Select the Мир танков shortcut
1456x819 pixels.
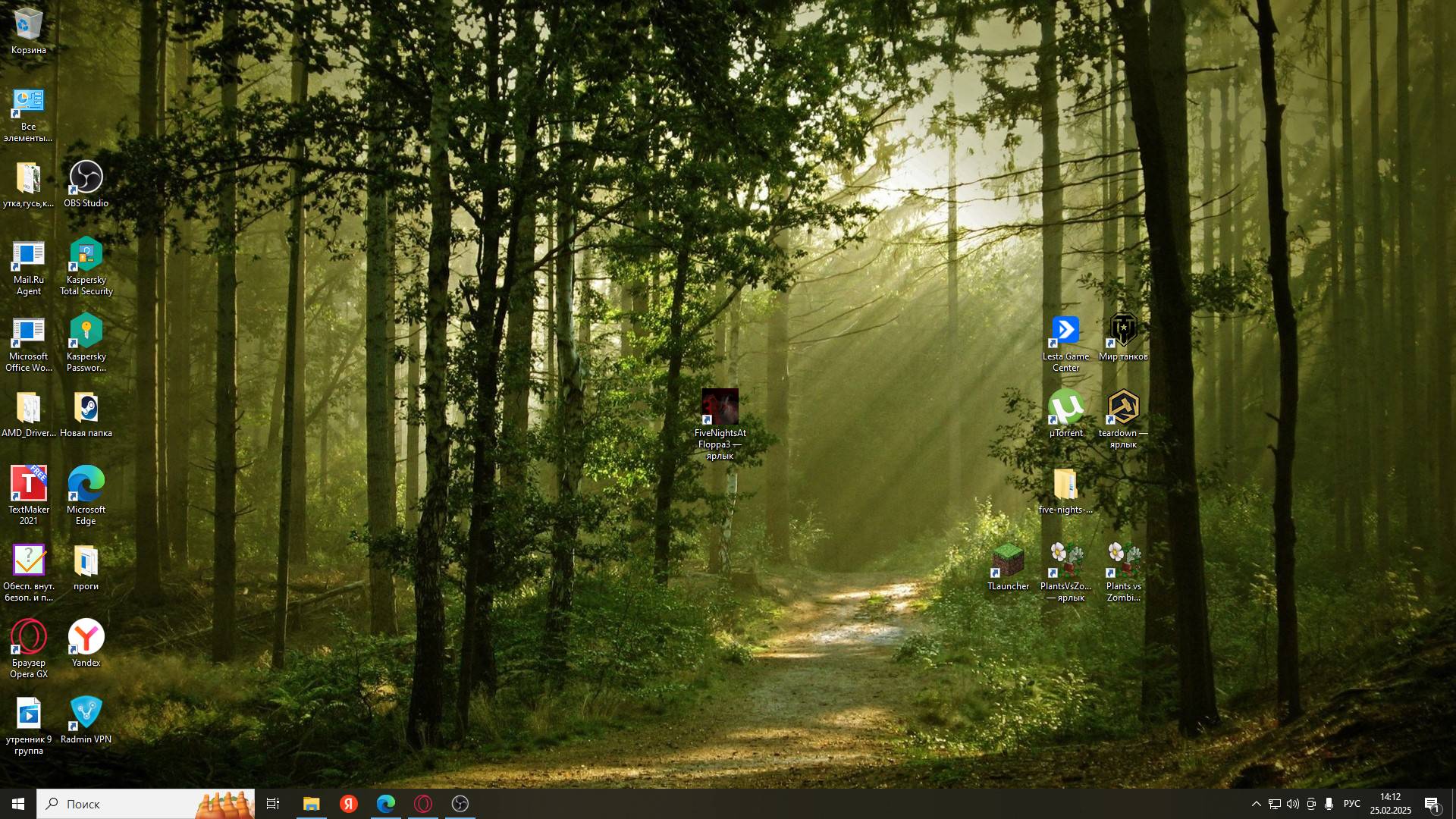[x=1123, y=331]
